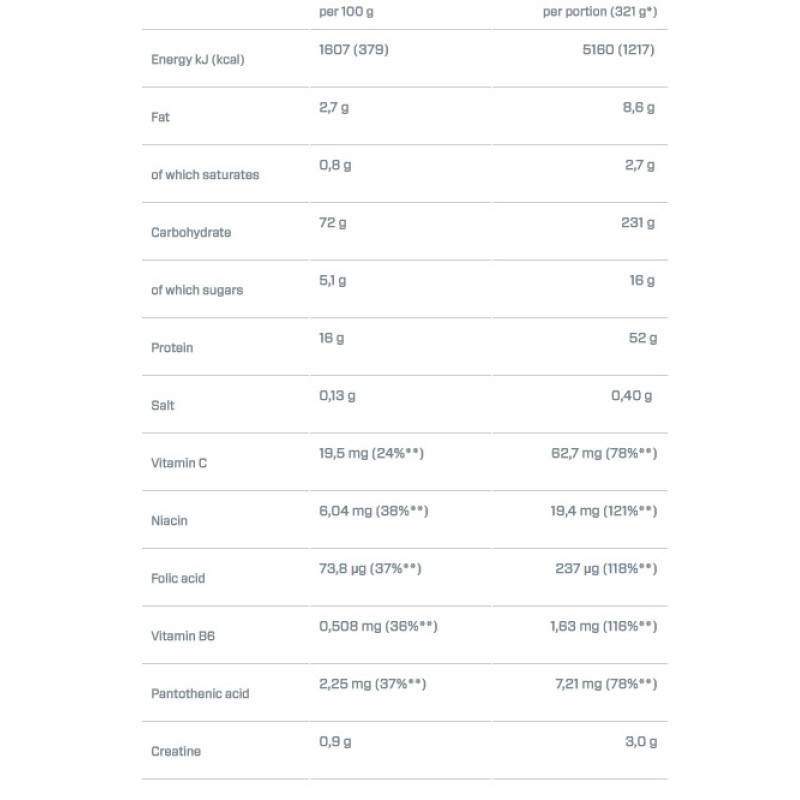800x800 pixels.
Task: Select the 'Fat' row label
Action: click(160, 117)
